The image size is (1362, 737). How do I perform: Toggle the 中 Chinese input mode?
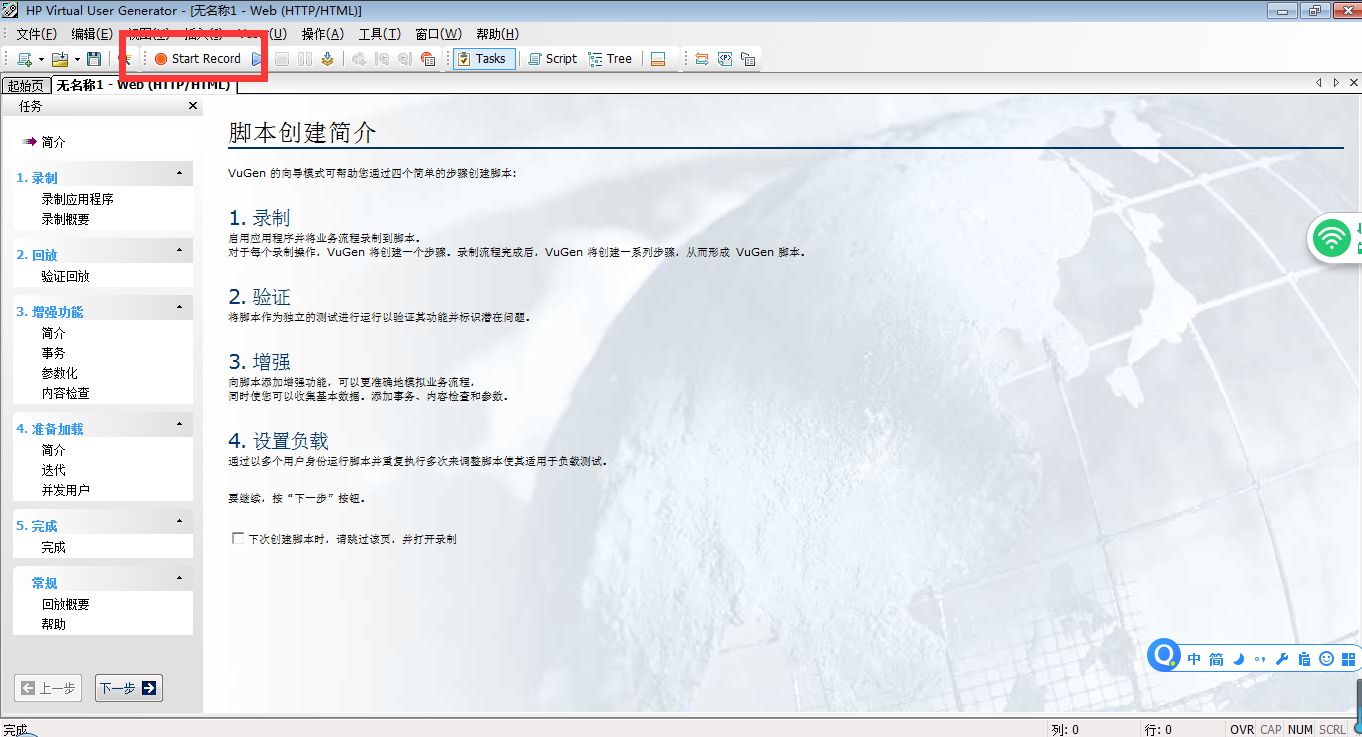point(1195,659)
